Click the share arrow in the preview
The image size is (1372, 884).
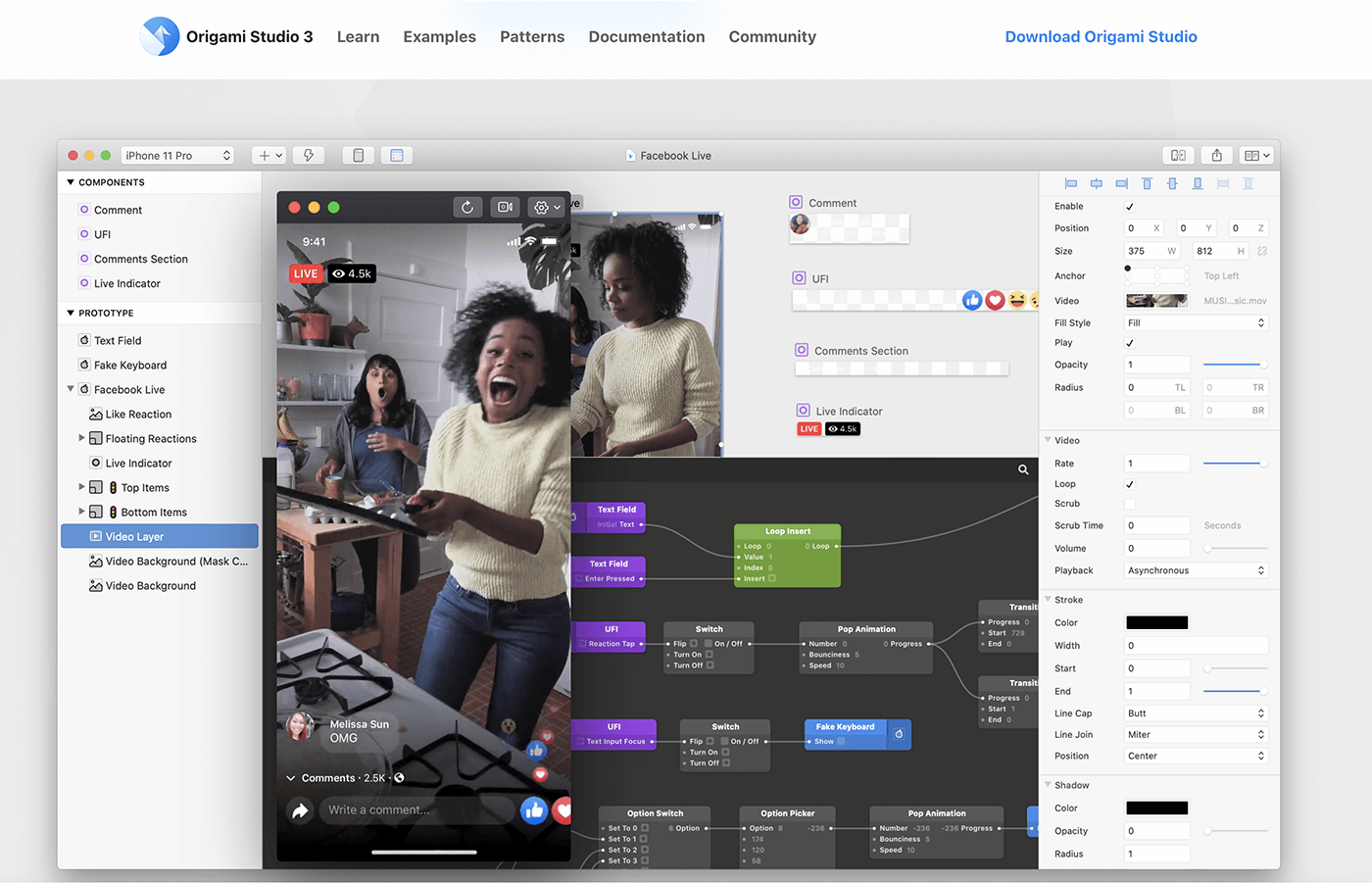point(300,810)
